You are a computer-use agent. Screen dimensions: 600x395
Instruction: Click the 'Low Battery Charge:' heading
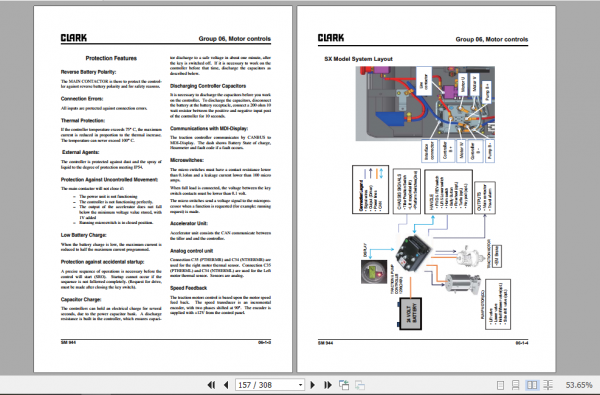83,235
